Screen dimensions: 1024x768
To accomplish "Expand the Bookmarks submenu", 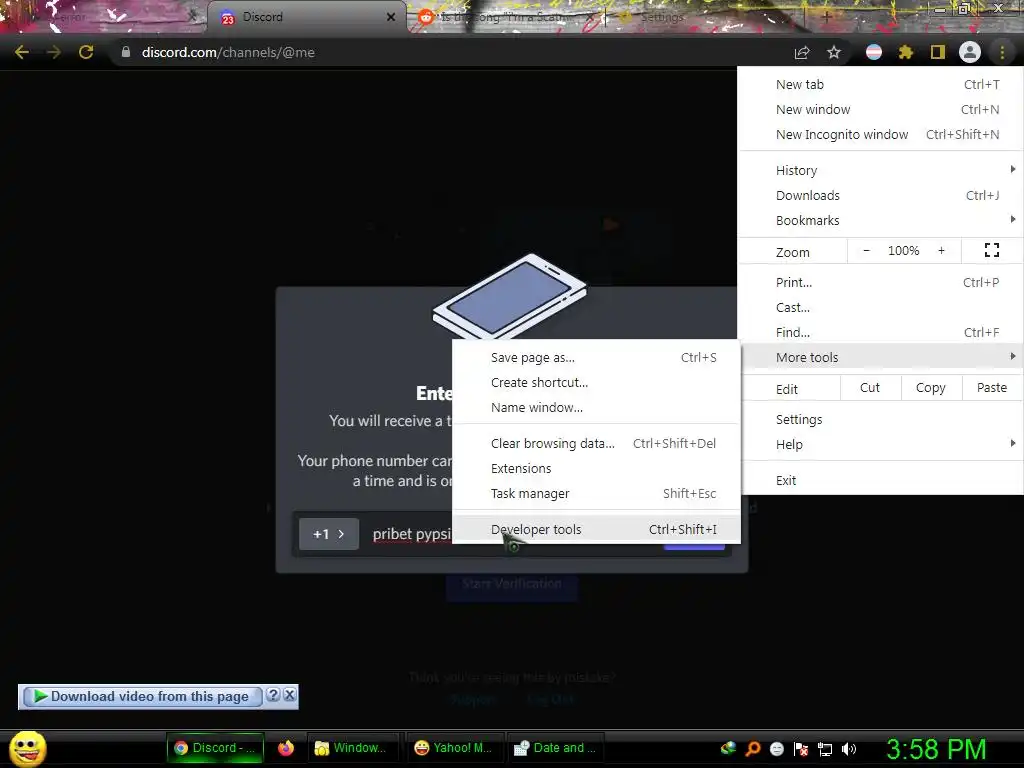I will pos(881,221).
